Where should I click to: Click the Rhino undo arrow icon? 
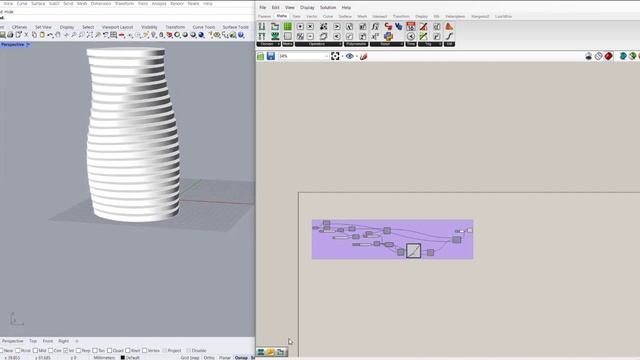[50, 35]
